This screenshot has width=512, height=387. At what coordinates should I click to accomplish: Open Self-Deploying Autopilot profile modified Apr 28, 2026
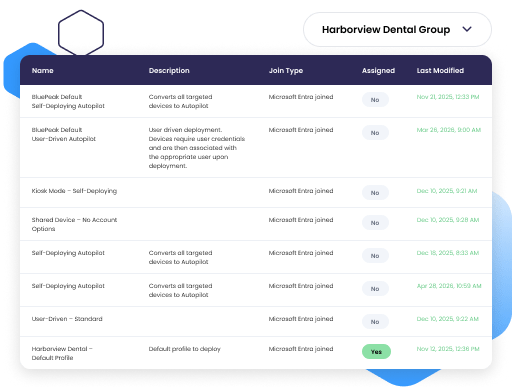tap(68, 286)
